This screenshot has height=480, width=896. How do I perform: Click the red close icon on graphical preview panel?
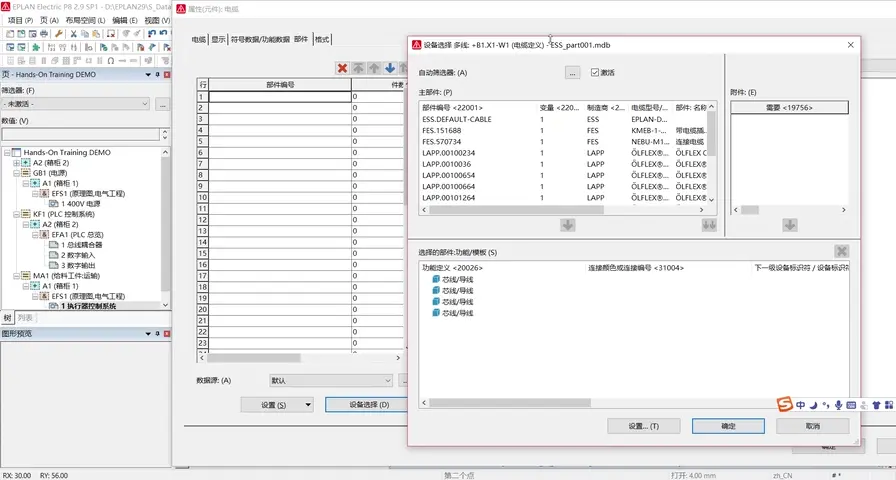(167, 334)
